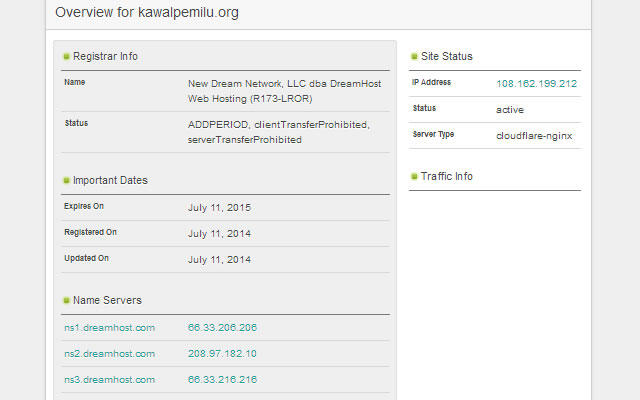Click the Registered On date July 11, 2014
The width and height of the screenshot is (640, 400).
click(219, 234)
